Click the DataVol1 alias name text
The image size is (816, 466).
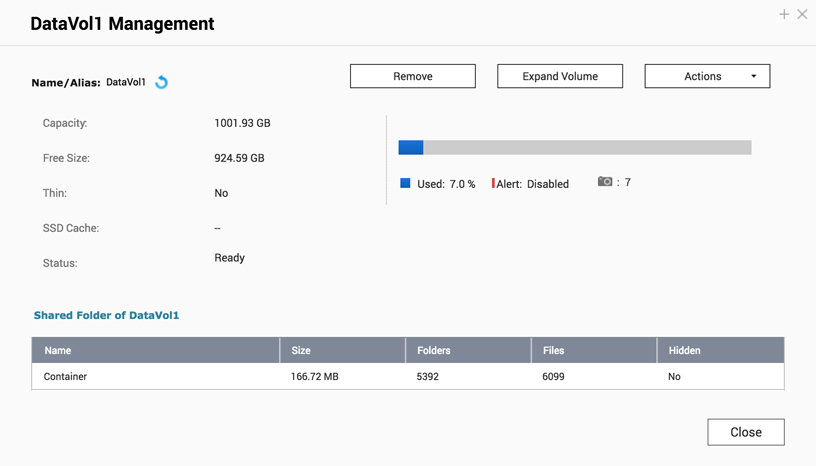(126, 82)
